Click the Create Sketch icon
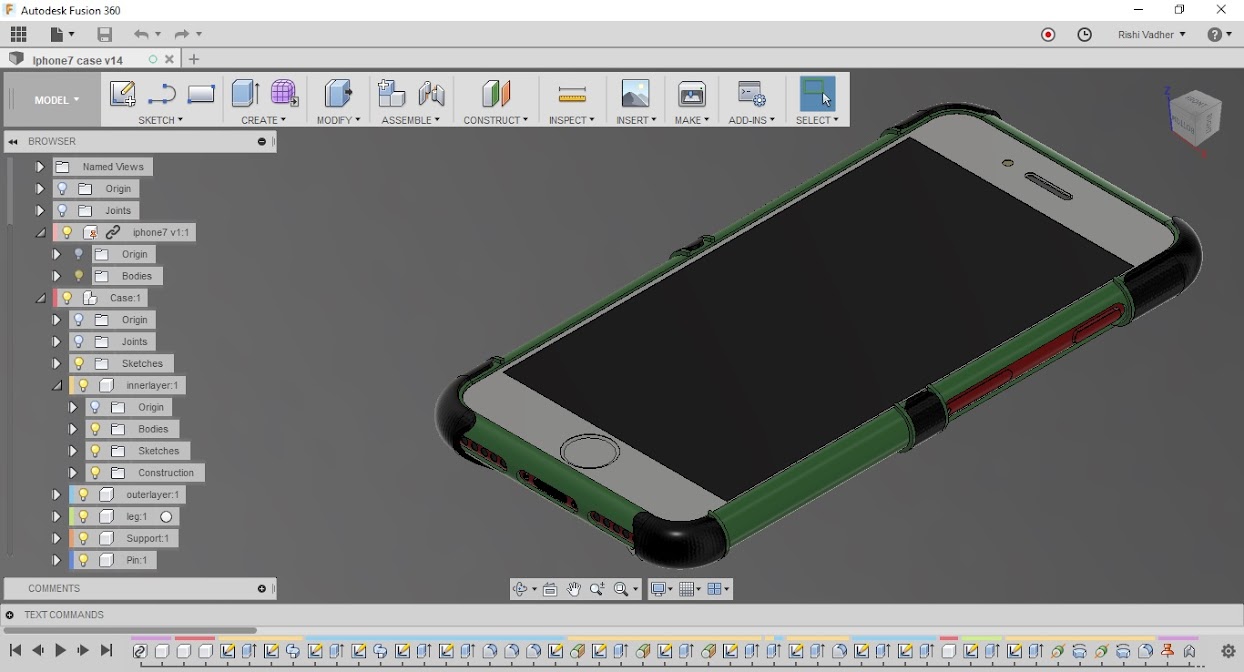1244x672 pixels. [122, 94]
